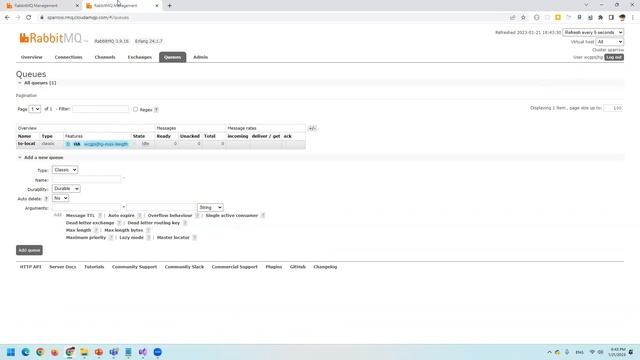640x360 pixels.
Task: Open the Exchanges tab
Action: 140,57
